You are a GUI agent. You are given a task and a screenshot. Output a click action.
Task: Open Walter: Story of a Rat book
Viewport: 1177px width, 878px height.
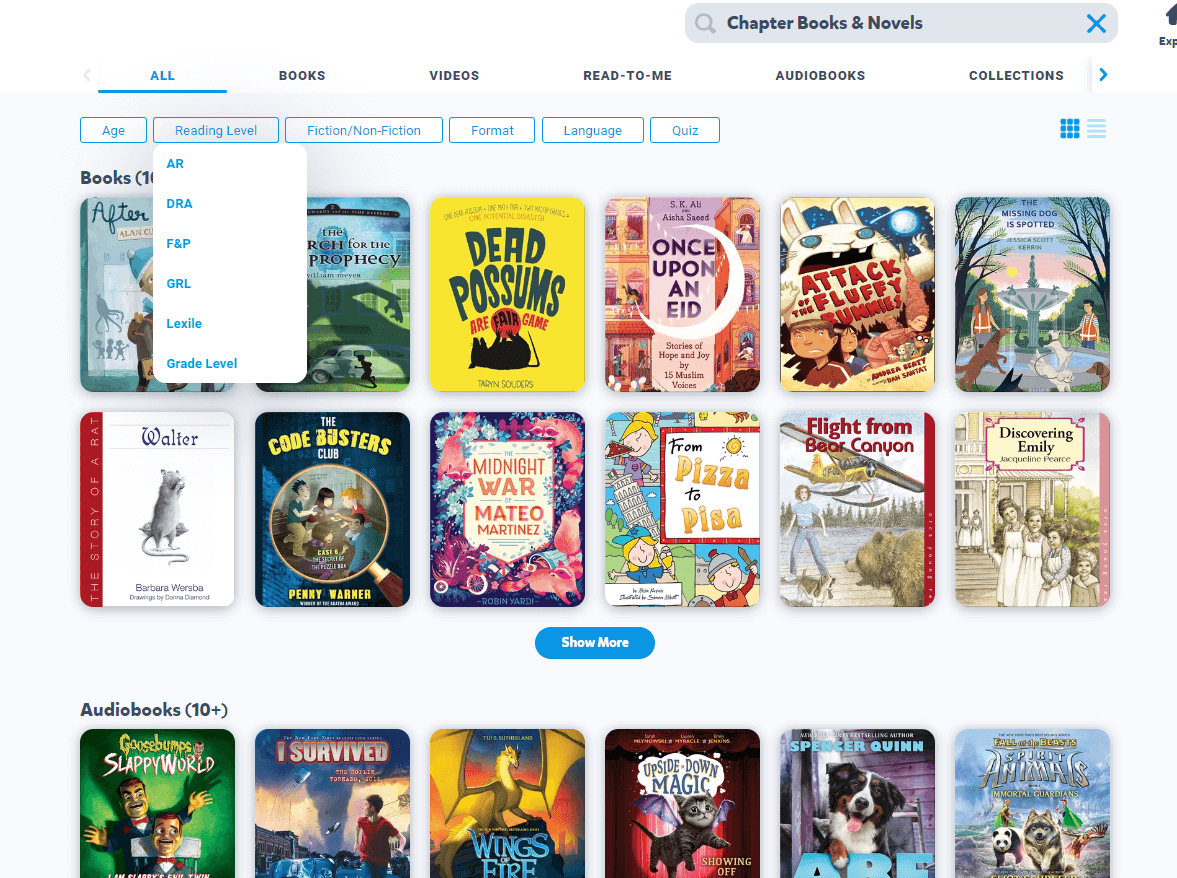158,509
